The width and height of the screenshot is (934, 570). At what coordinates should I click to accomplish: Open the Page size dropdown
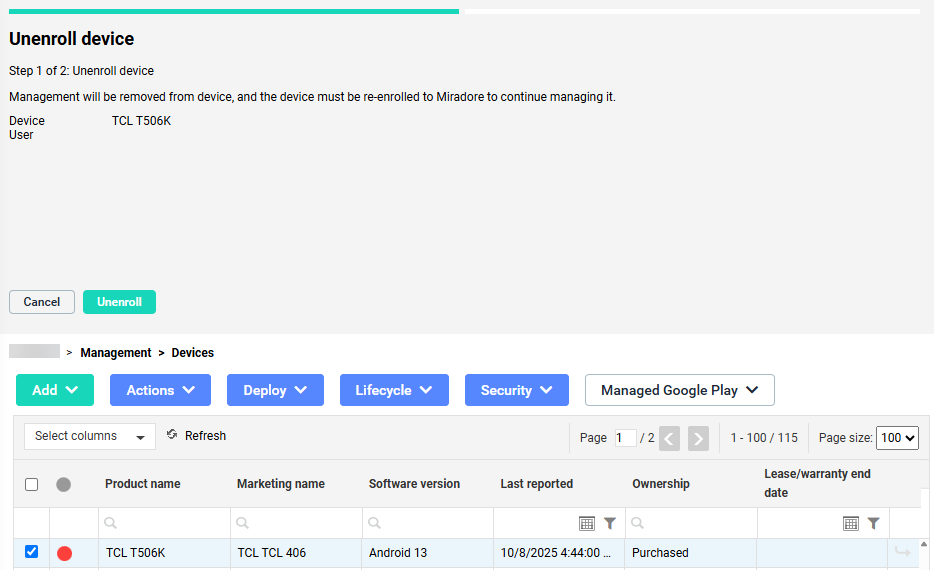pos(897,438)
